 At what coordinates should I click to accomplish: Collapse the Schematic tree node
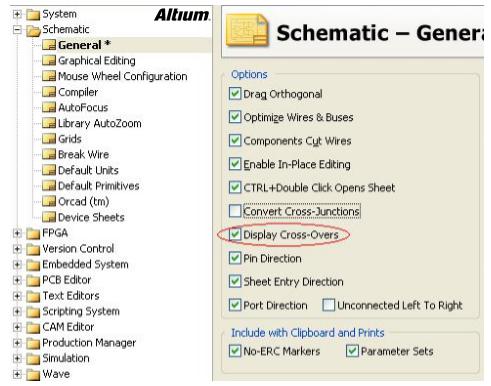click(x=17, y=30)
